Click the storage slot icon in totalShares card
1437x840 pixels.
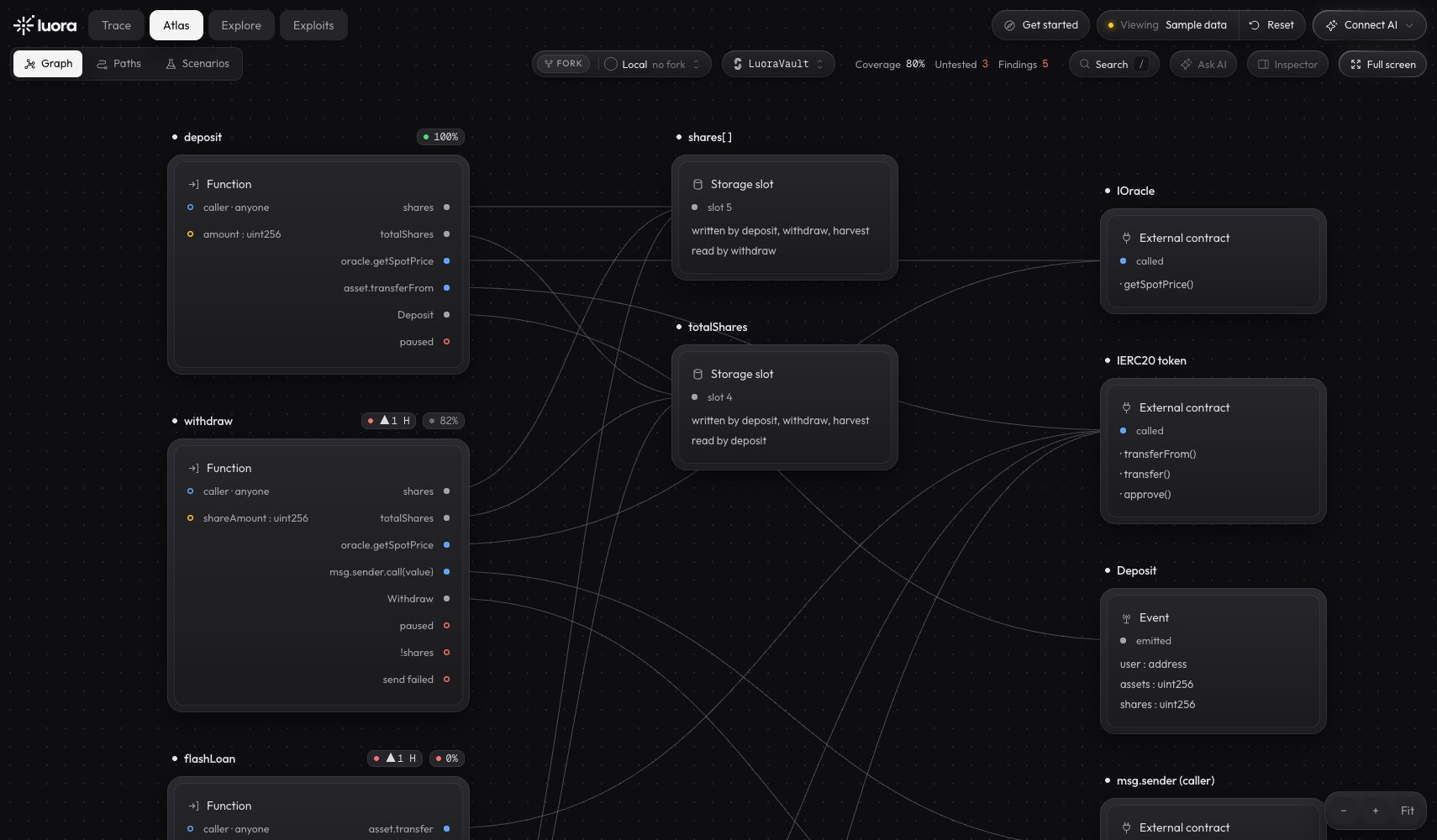tap(697, 374)
